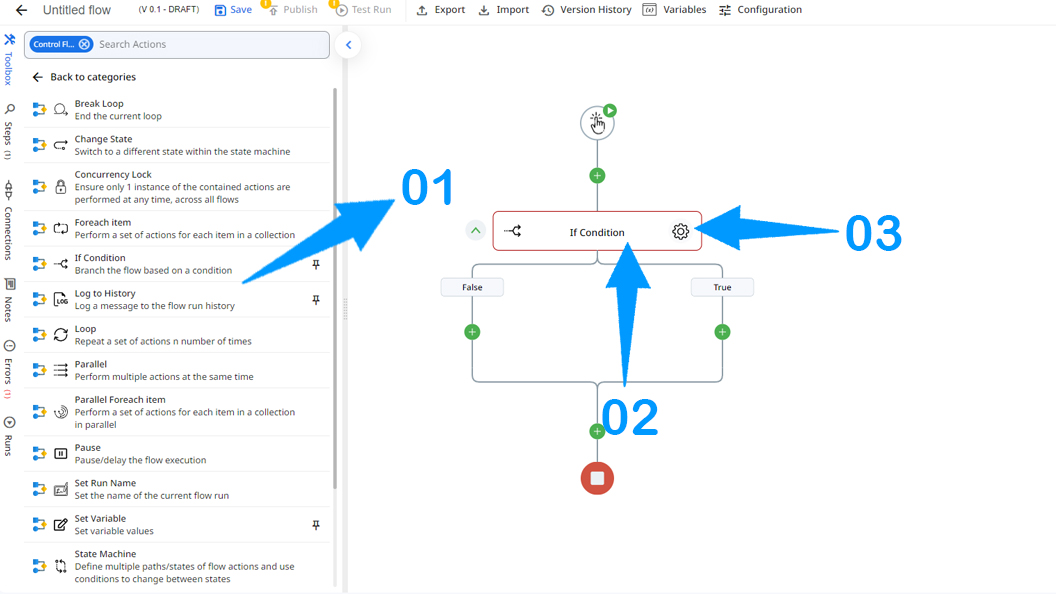Select the Break Loop action
Screen dimensions: 1056x594
(x=178, y=110)
